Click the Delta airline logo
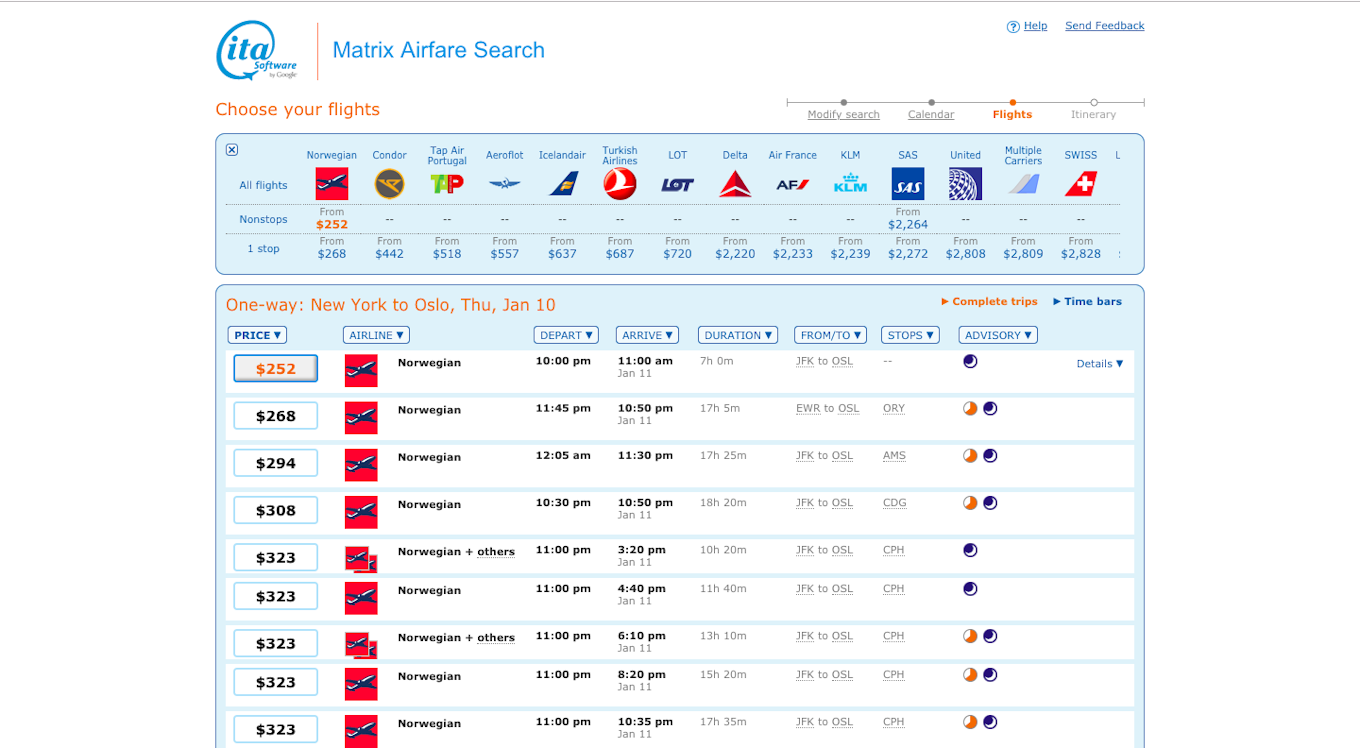This screenshot has width=1360, height=748. [735, 184]
